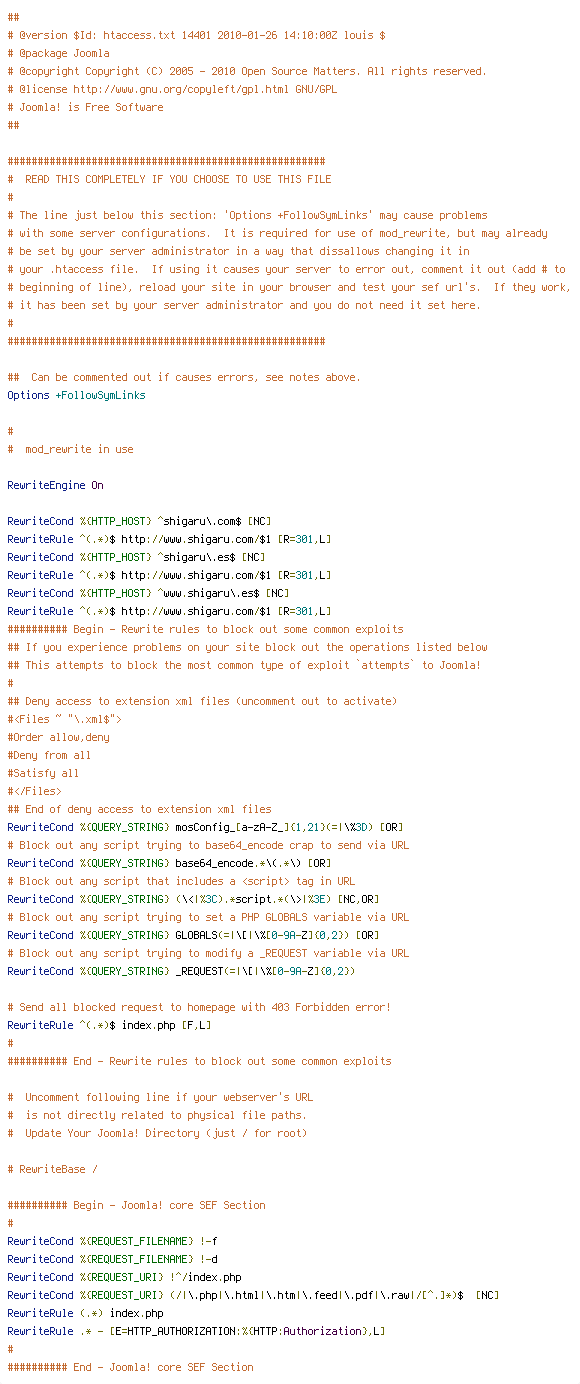Click the RewriteRule line with 'E=HTTP_AUTHORIZATION'

pyautogui.click(x=196, y=1331)
